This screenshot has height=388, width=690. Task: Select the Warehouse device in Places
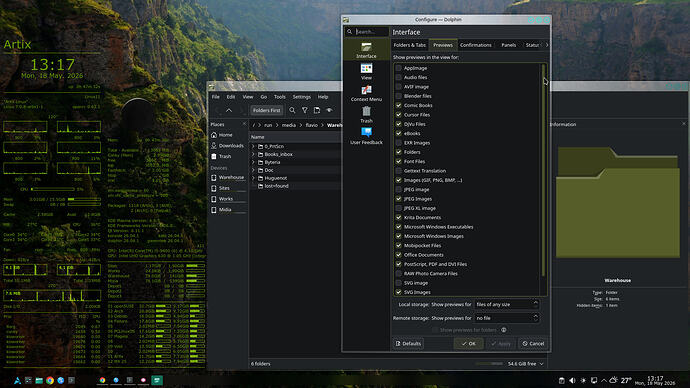click(228, 177)
